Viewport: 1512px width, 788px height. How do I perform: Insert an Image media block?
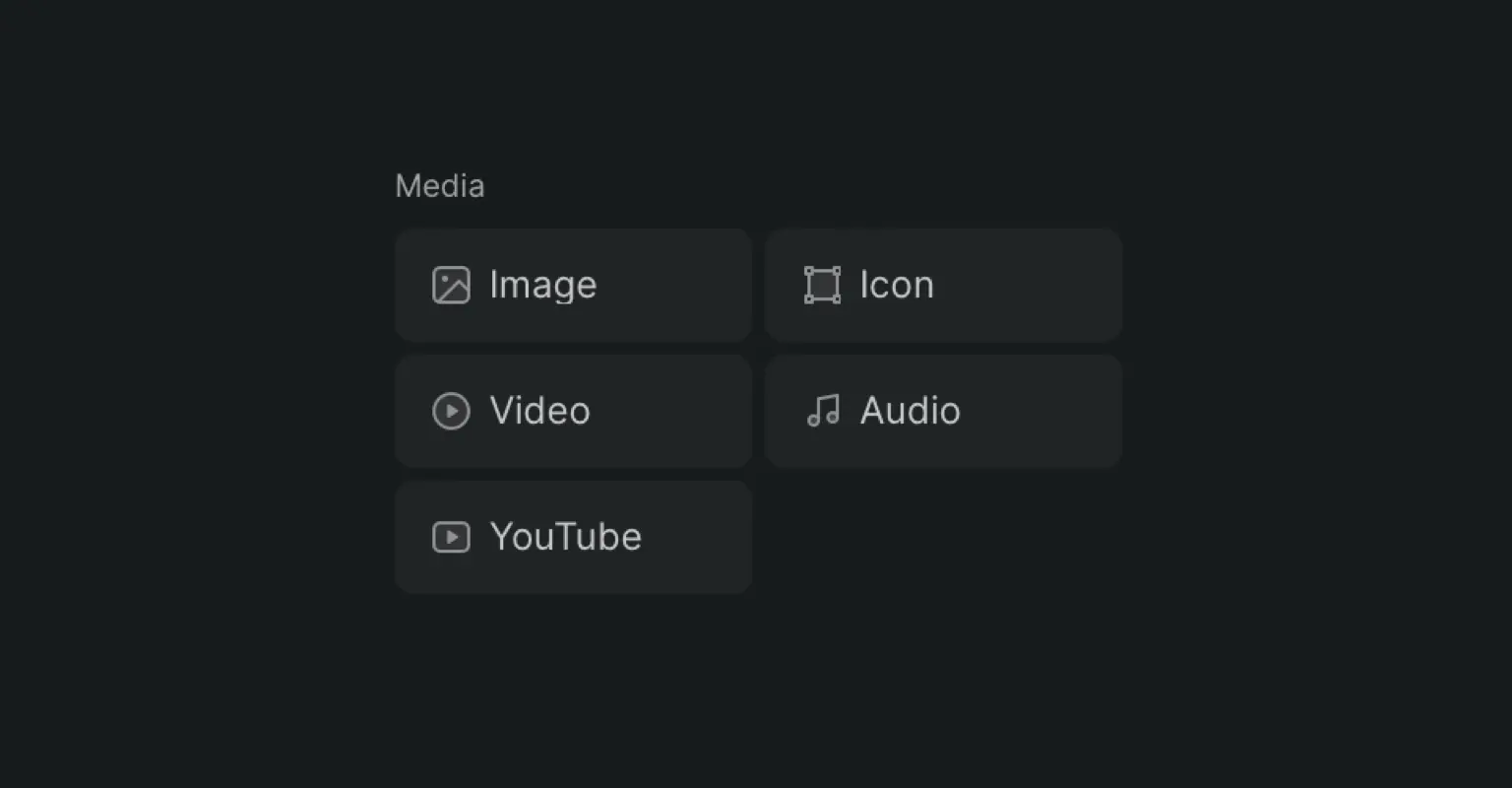[574, 286]
